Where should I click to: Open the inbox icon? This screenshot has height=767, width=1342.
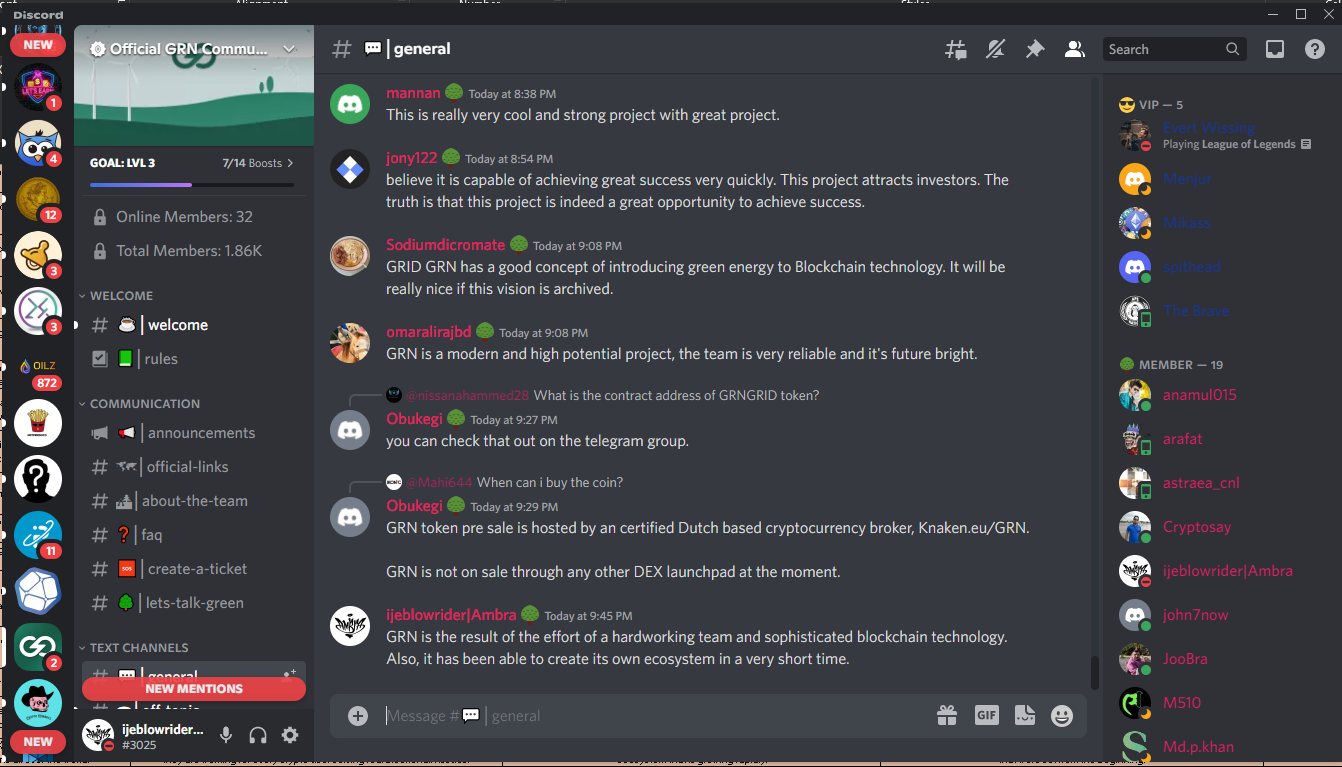pos(1275,49)
